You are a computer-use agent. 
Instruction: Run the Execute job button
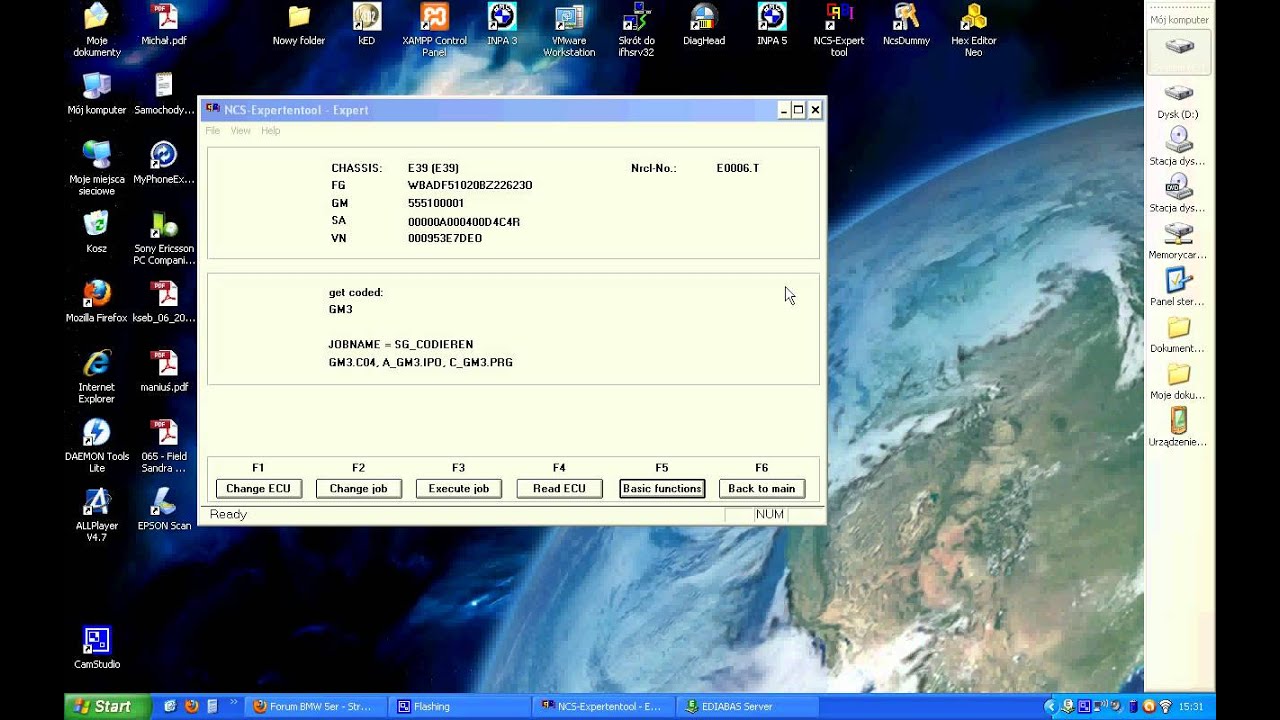pyautogui.click(x=459, y=488)
